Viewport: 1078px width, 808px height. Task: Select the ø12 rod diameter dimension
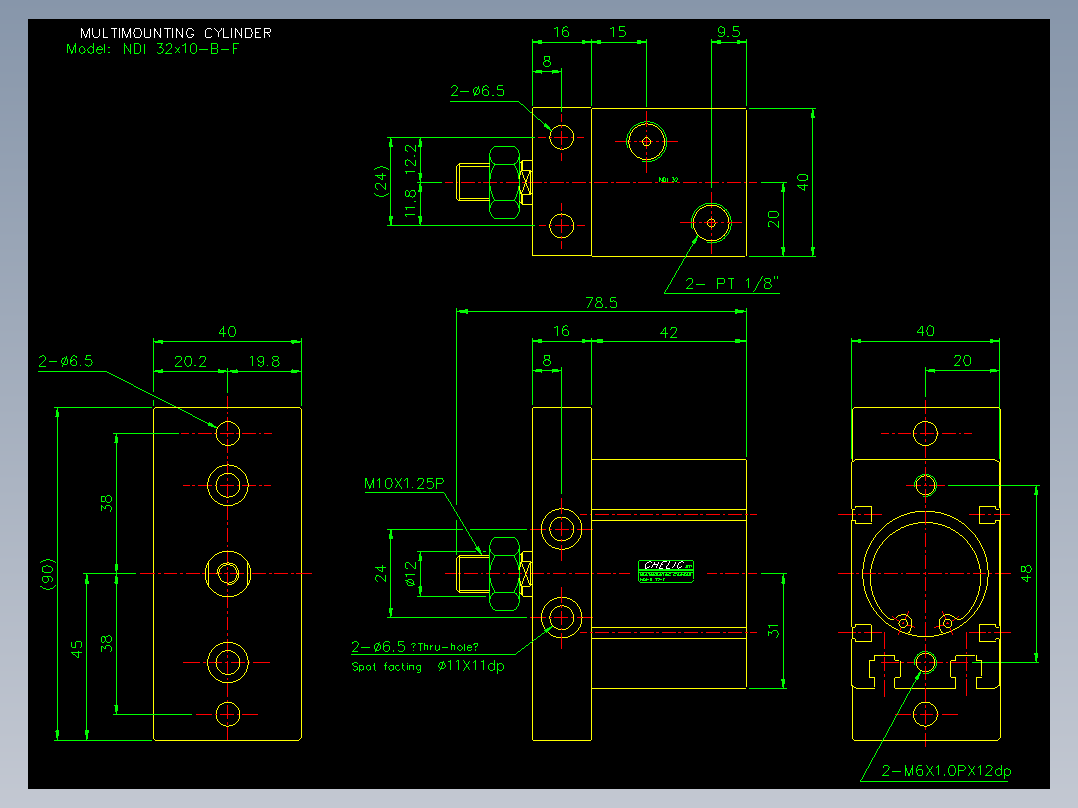(x=410, y=574)
